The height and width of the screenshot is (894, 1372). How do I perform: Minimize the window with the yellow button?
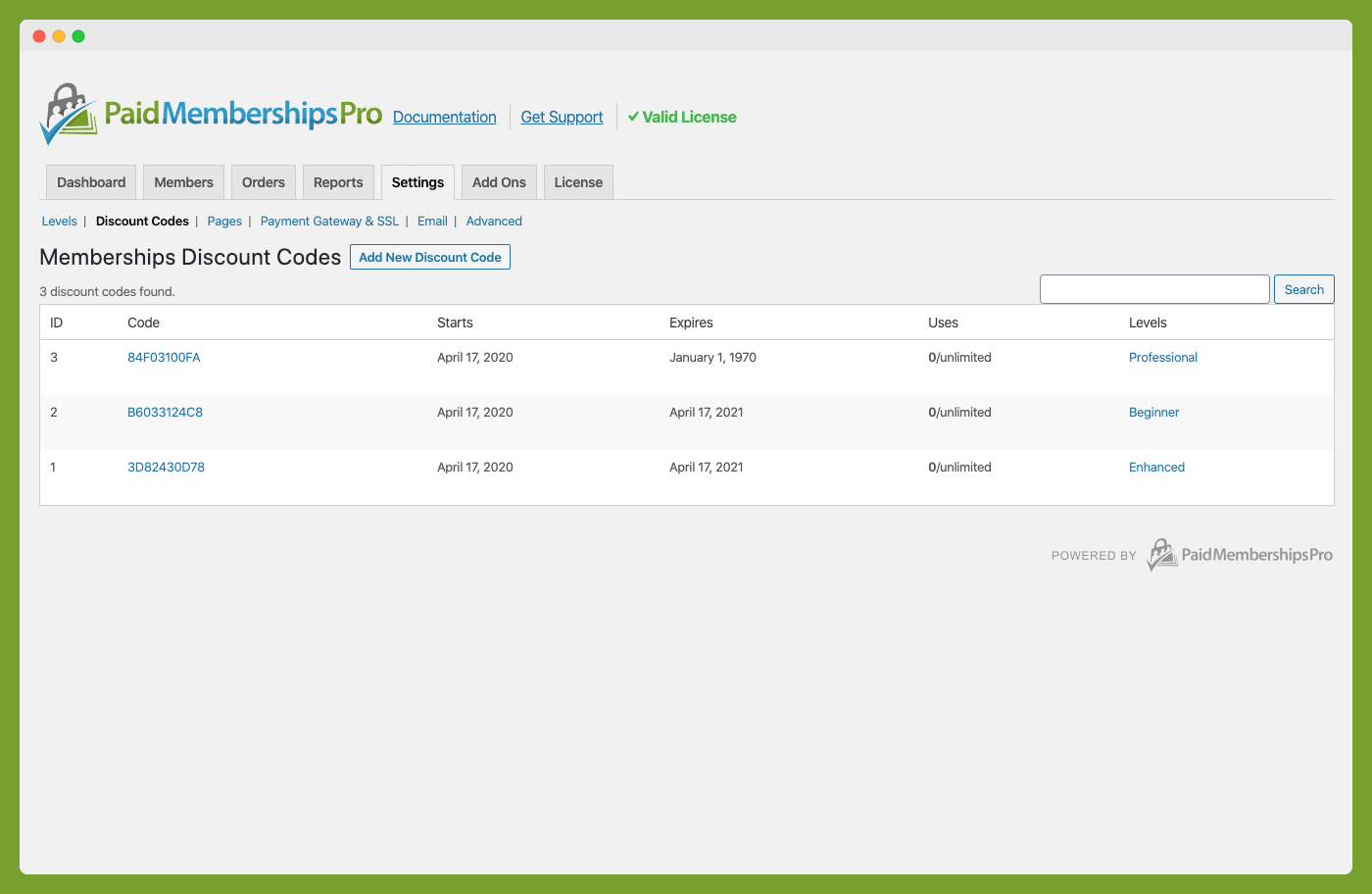[x=59, y=36]
